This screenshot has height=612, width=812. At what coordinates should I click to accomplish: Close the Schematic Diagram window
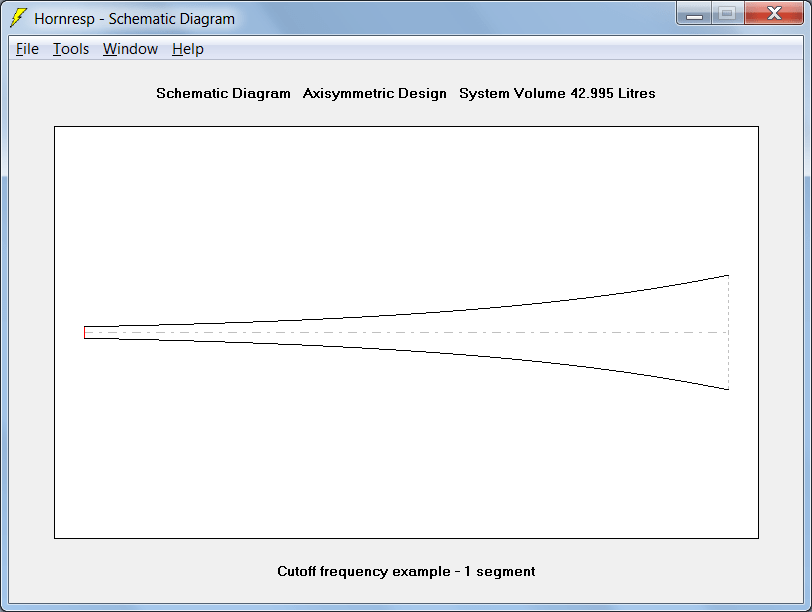pos(774,13)
